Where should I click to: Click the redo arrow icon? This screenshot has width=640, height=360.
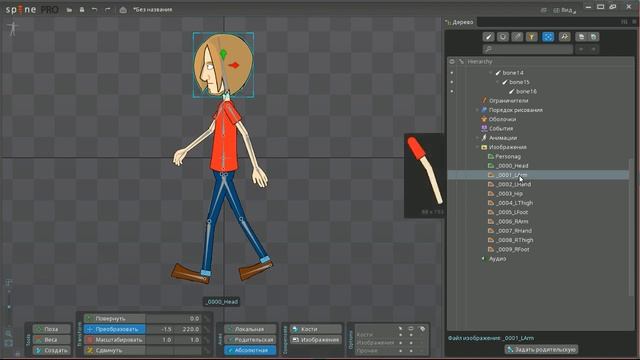tap(107, 10)
